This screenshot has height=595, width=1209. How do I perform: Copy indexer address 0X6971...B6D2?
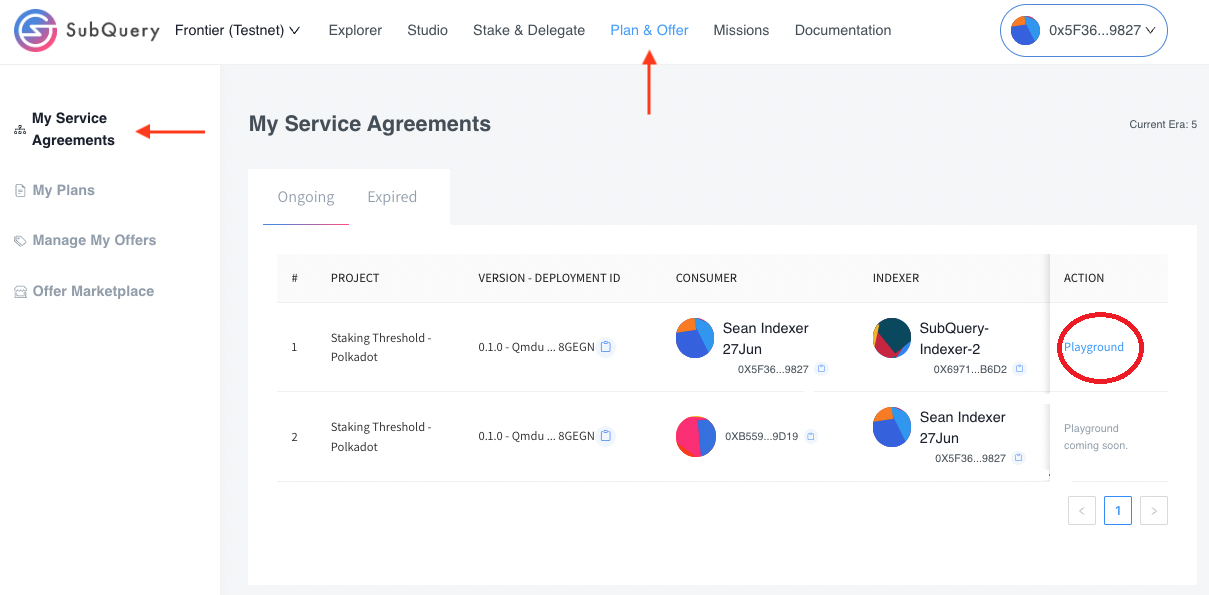[x=1019, y=369]
